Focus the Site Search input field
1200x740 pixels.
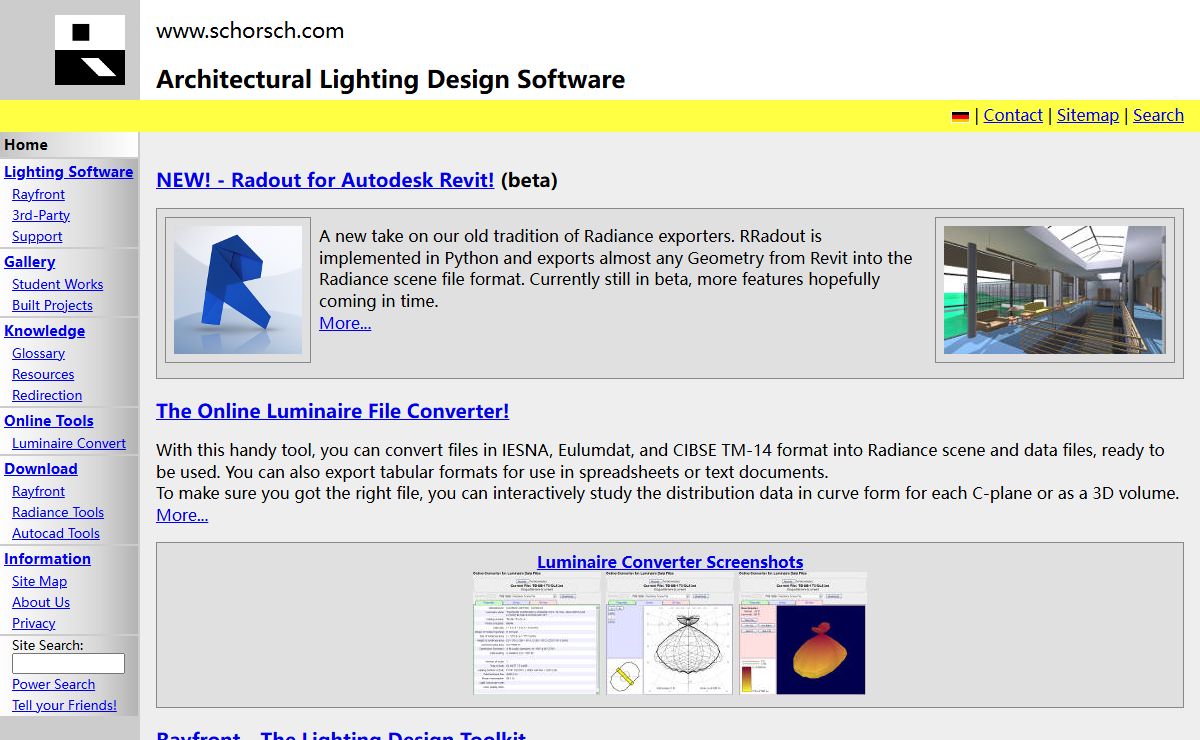[x=68, y=664]
